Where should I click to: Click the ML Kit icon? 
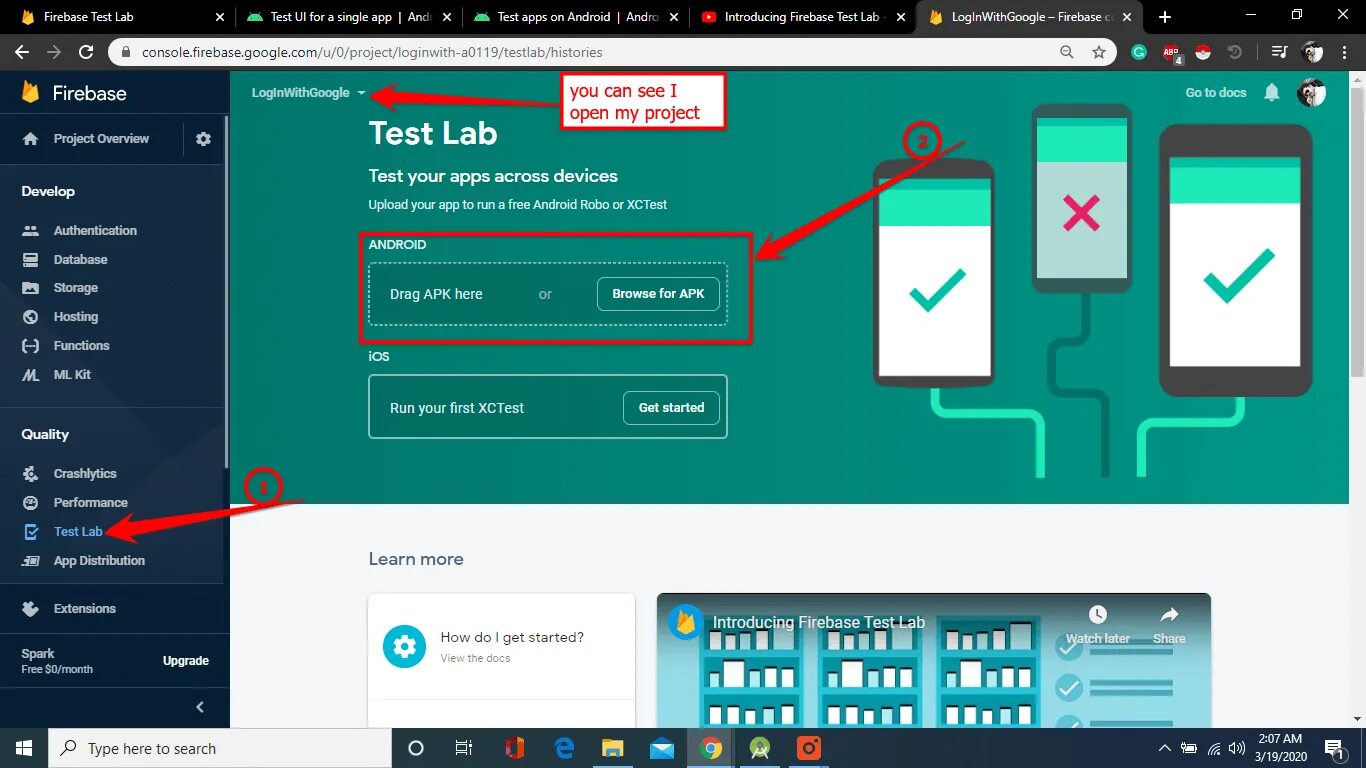tap(31, 375)
